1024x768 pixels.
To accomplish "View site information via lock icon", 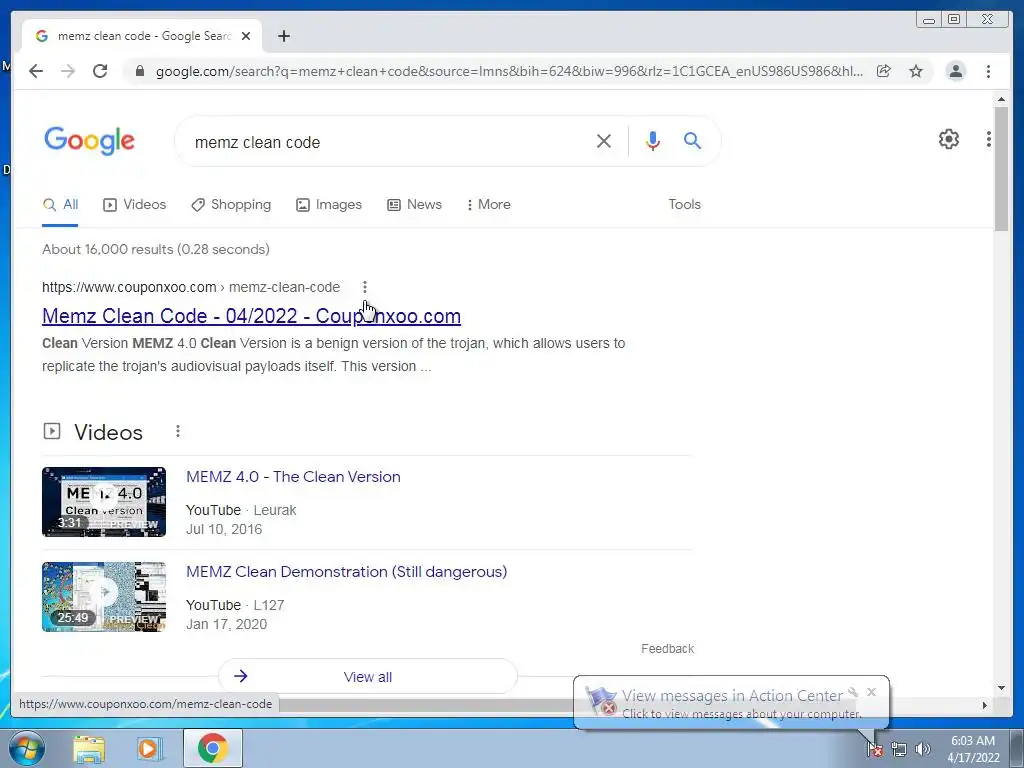I will 139,71.
